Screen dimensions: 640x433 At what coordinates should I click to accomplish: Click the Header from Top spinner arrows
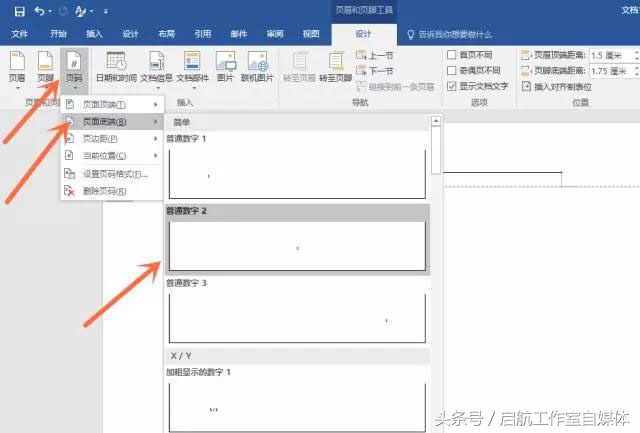click(x=637, y=55)
